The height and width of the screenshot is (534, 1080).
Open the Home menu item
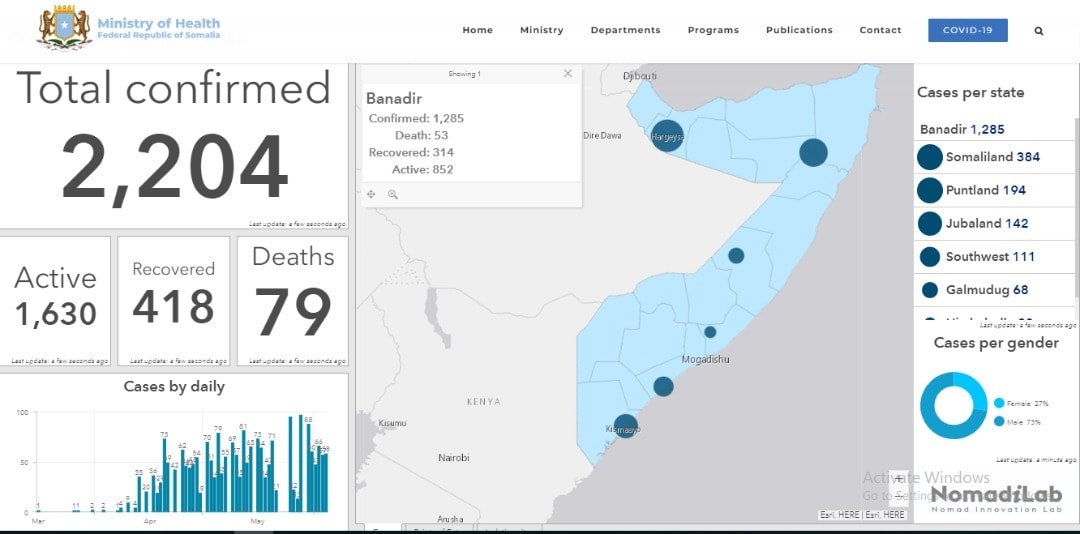477,30
